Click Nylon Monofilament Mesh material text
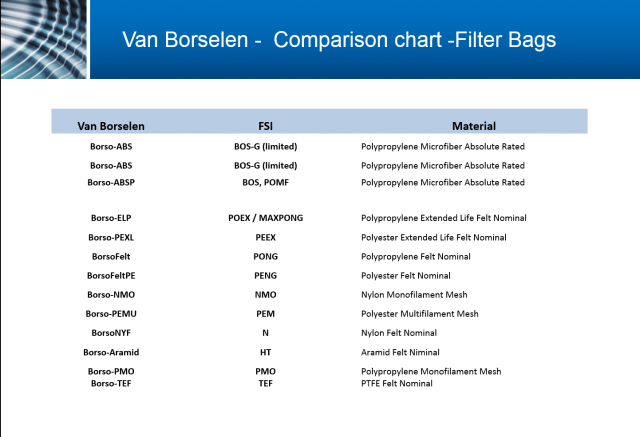Screen dimensions: 640x437 coord(414,295)
